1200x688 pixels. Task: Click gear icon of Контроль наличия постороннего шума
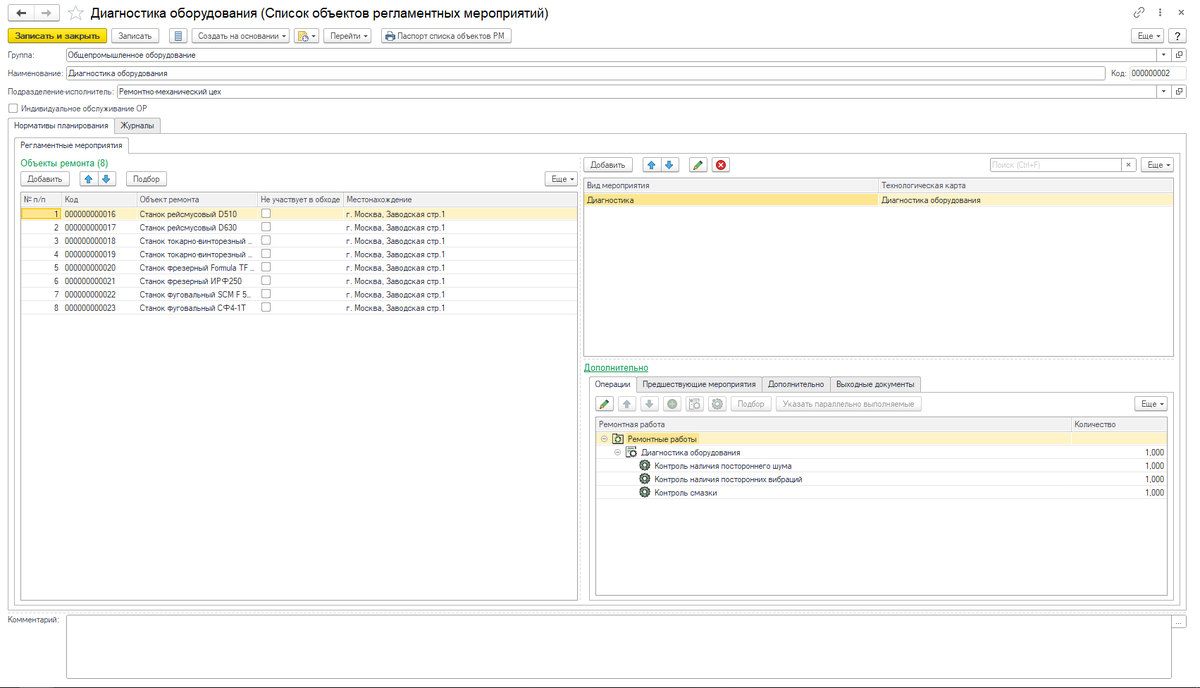(645, 466)
